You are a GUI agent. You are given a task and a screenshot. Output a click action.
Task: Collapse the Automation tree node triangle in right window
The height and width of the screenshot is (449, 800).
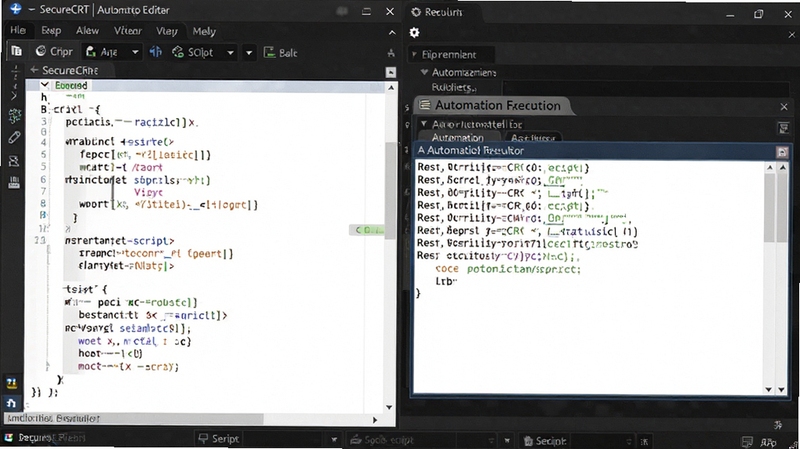coord(424,72)
